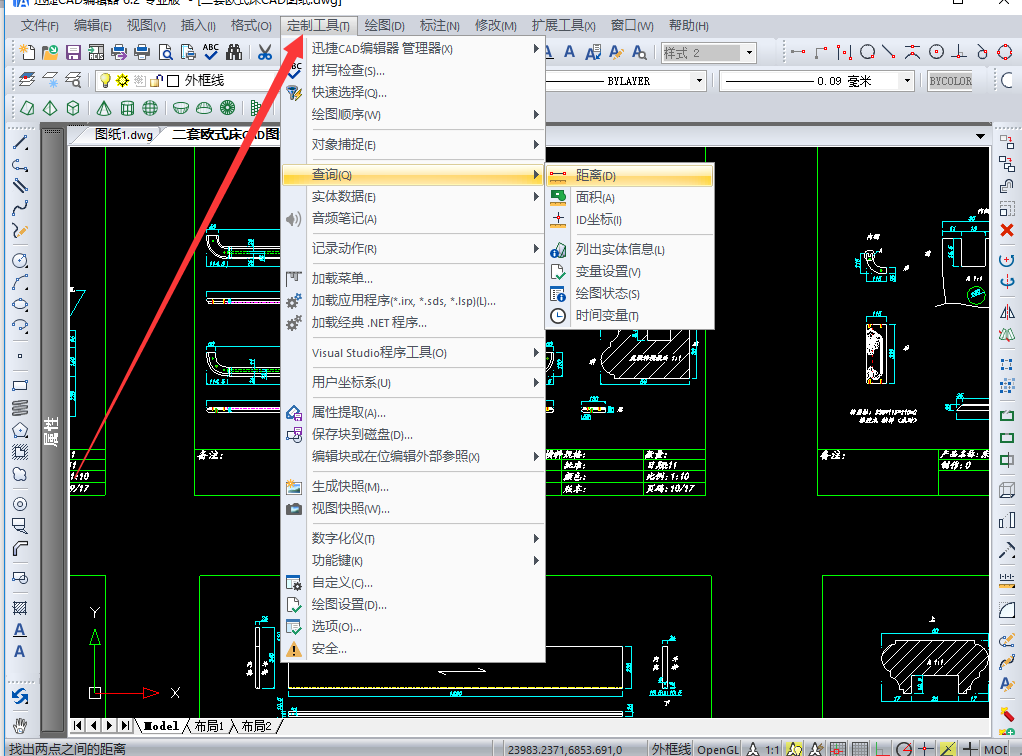Select the cylinder 3D tool
This screenshot has width=1022, height=756.
point(127,108)
